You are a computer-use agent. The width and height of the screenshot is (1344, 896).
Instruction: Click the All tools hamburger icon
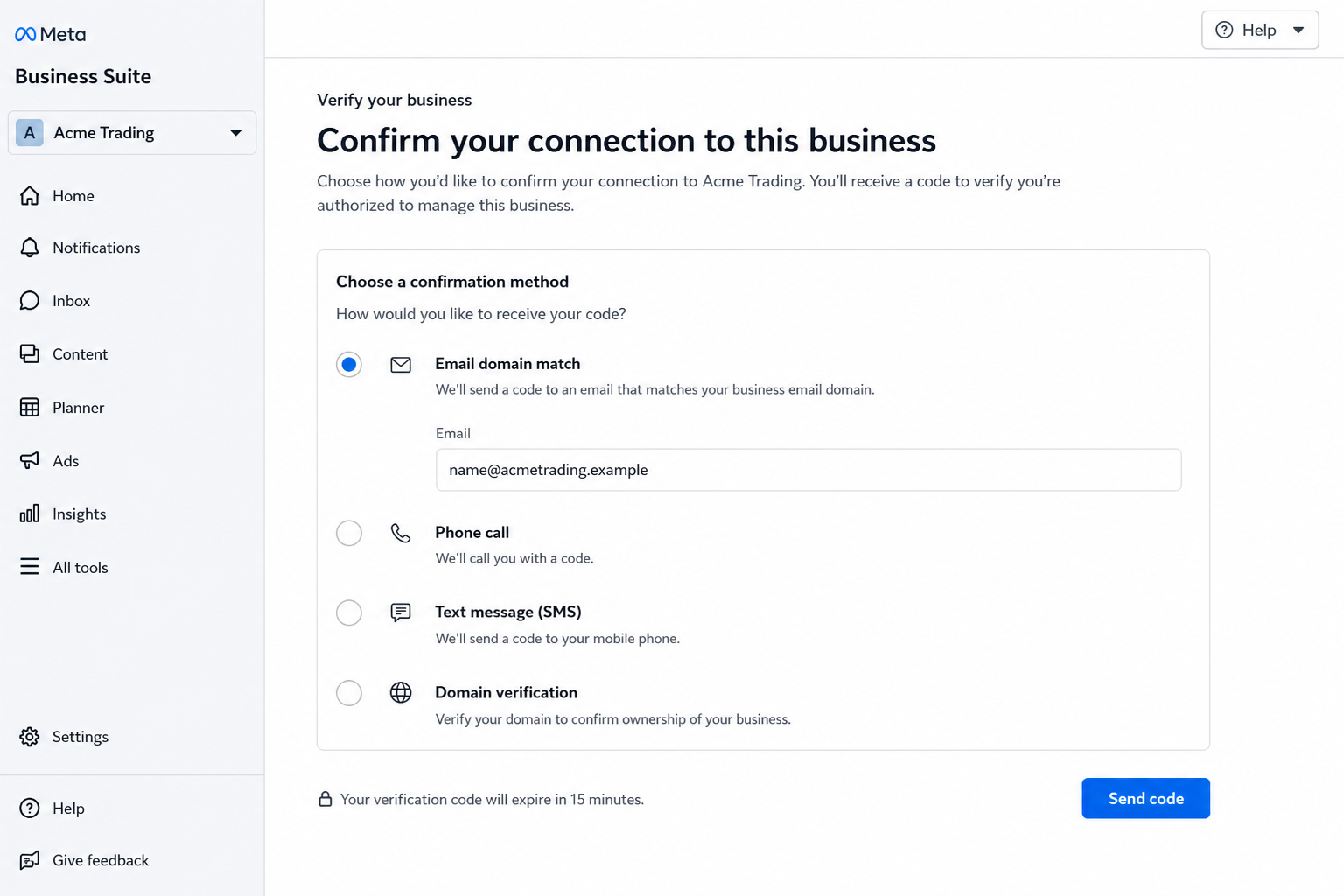click(x=30, y=567)
